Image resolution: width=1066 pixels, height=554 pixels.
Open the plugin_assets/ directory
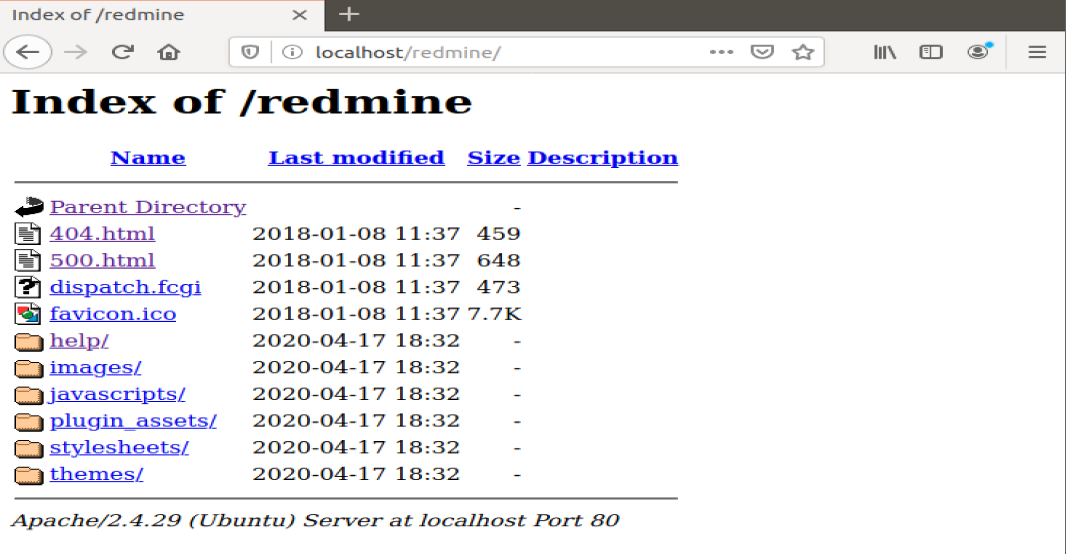coord(133,421)
